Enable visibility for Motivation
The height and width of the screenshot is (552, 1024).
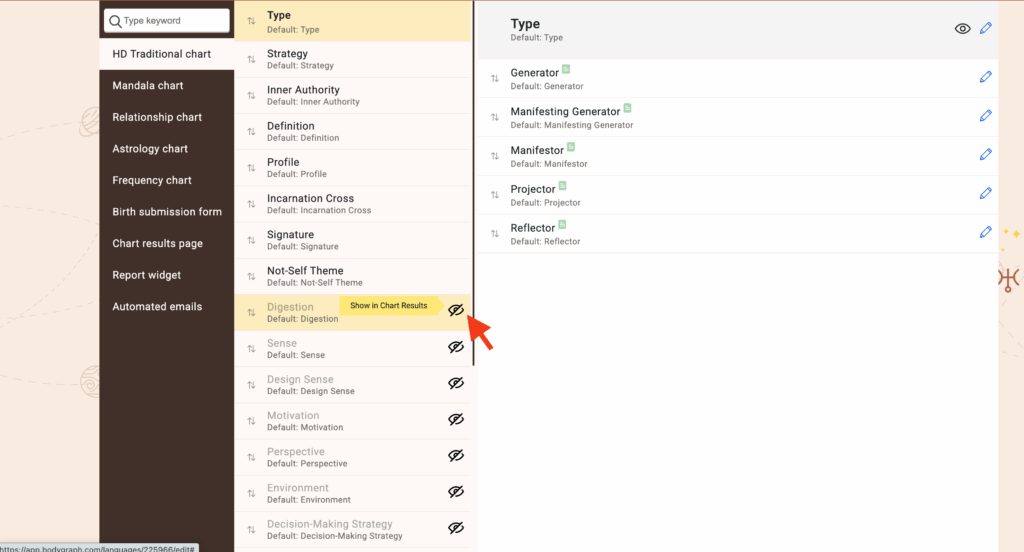point(456,420)
